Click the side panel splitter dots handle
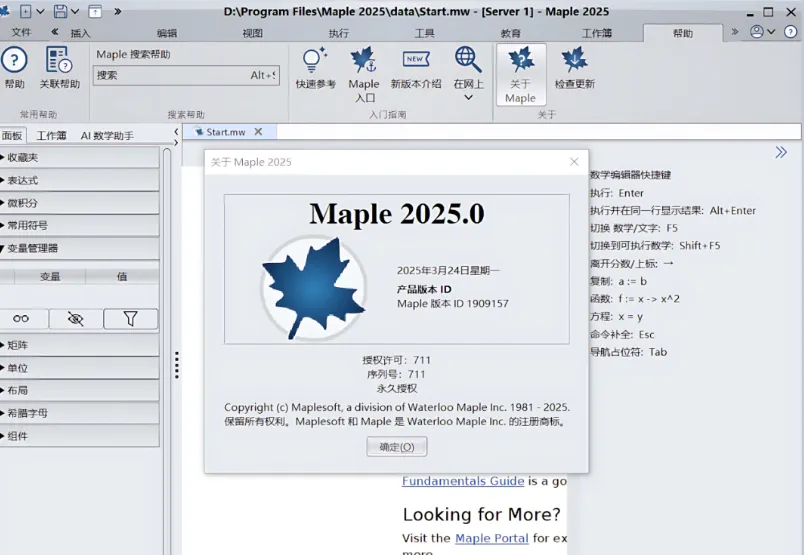The image size is (804, 555). tap(177, 365)
